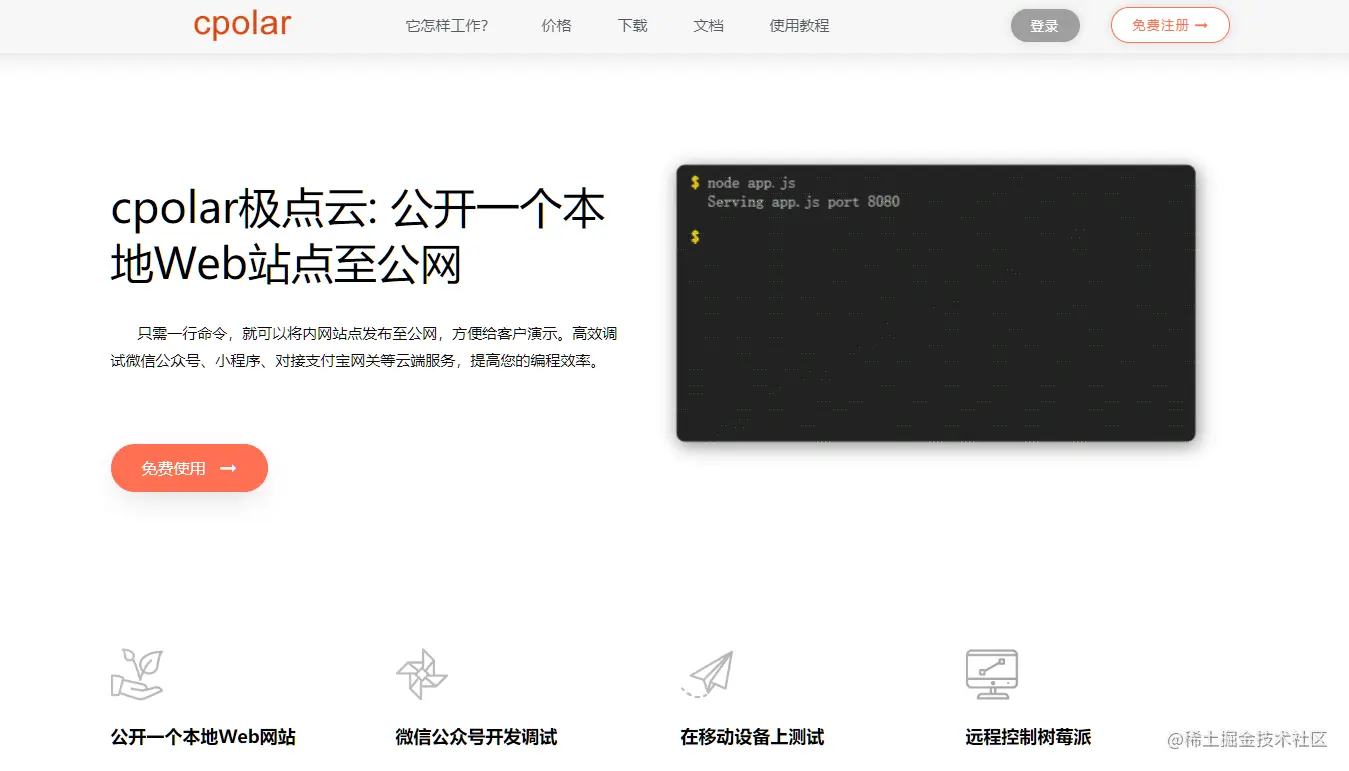Open the 它怎样工作? navigation link
Screen dimensions: 1349x771
click(447, 26)
